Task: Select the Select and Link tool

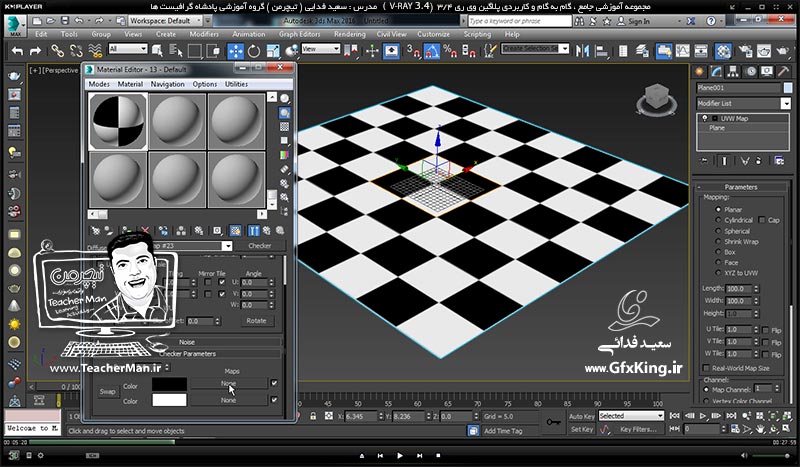Action: point(57,51)
